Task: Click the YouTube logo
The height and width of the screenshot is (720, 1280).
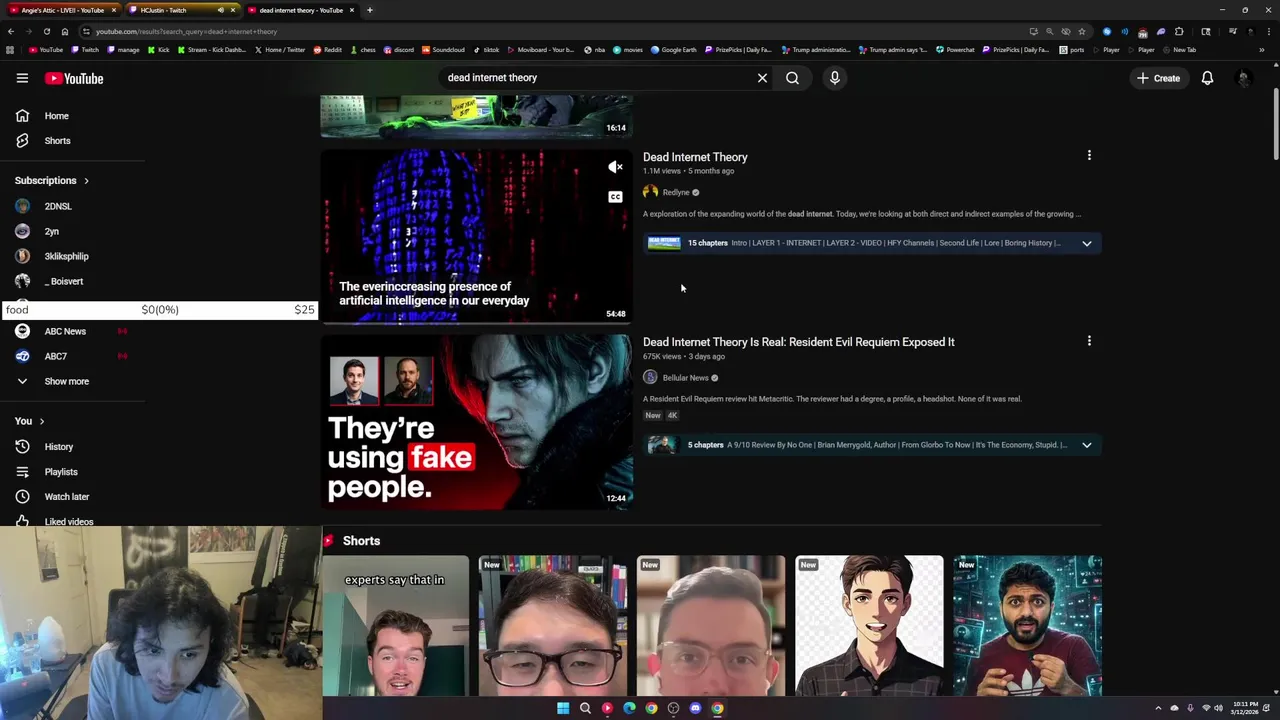Action: coord(74,78)
